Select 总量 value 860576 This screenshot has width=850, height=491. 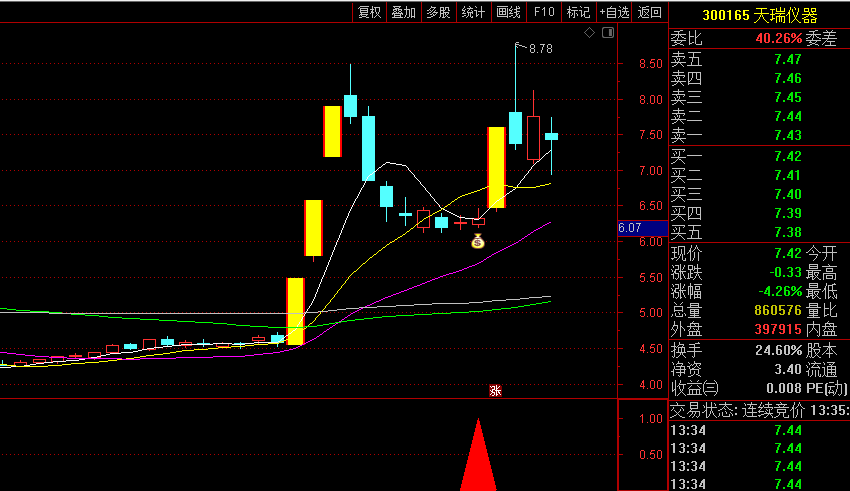coord(778,311)
